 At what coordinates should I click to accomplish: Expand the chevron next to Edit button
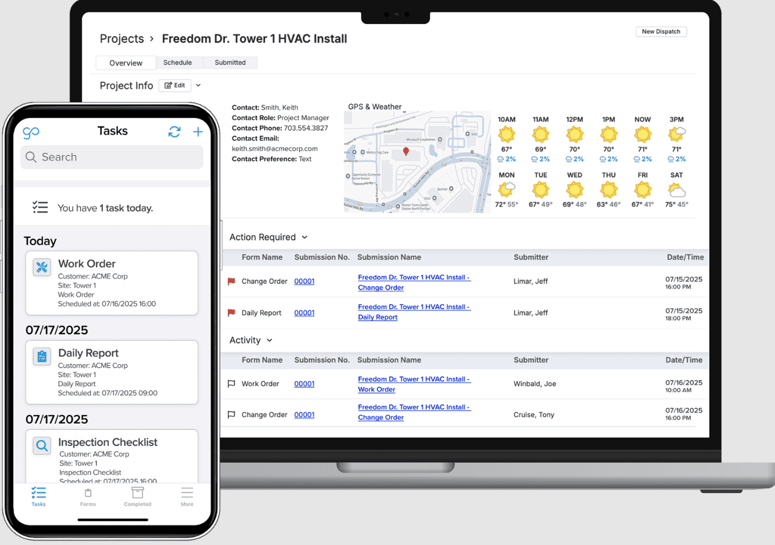point(198,85)
